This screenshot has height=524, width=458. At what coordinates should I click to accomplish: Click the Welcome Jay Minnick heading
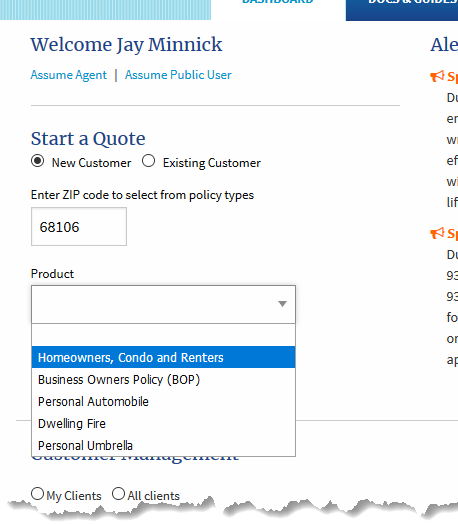[x=126, y=45]
